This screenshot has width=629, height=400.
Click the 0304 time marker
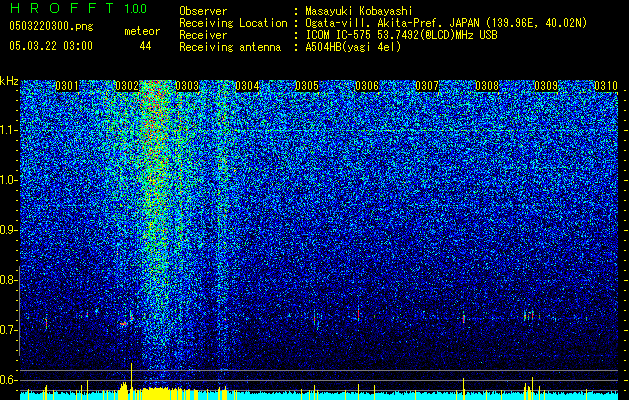[247, 86]
